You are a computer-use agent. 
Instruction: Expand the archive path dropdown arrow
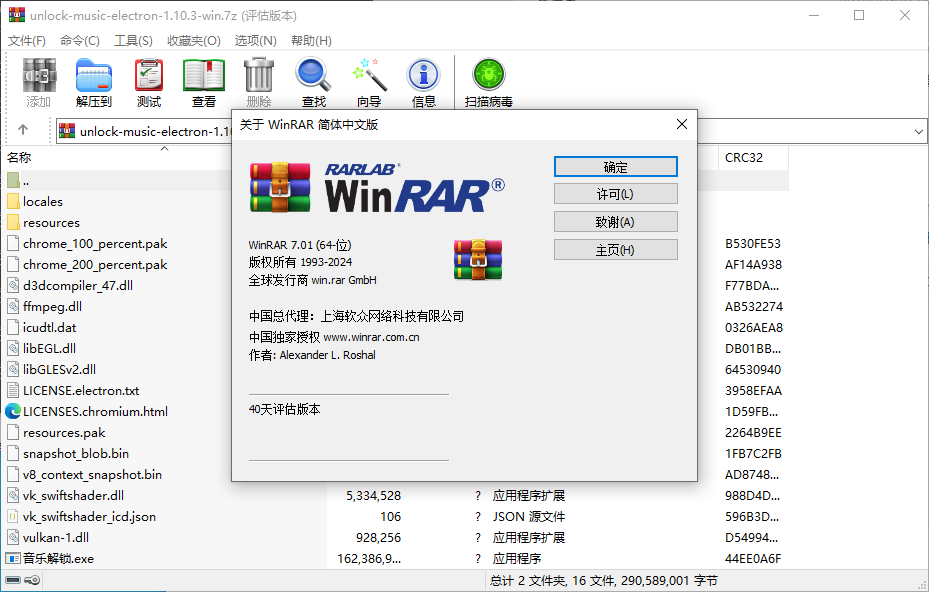[918, 131]
